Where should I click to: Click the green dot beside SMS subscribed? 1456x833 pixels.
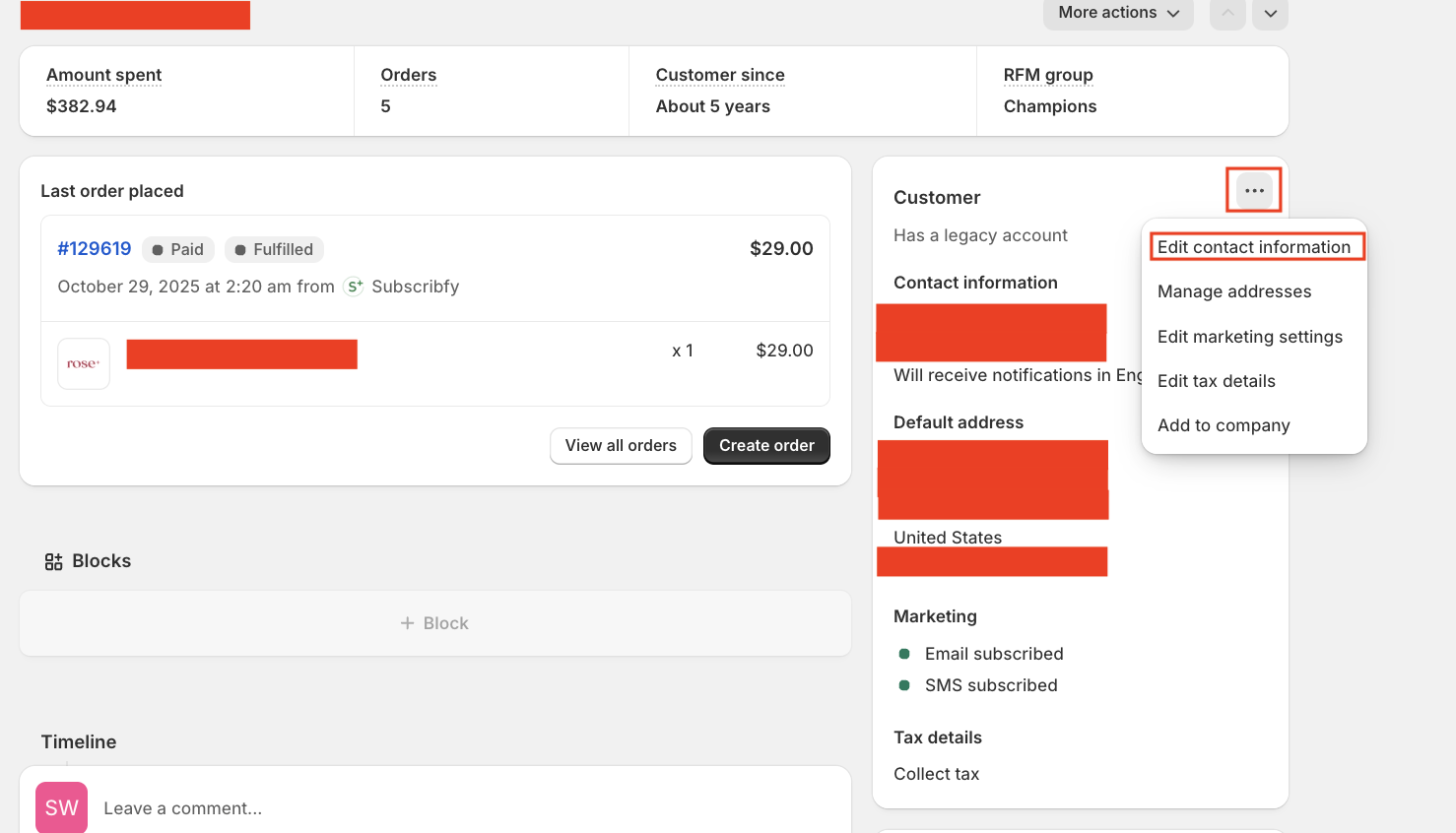(x=905, y=684)
